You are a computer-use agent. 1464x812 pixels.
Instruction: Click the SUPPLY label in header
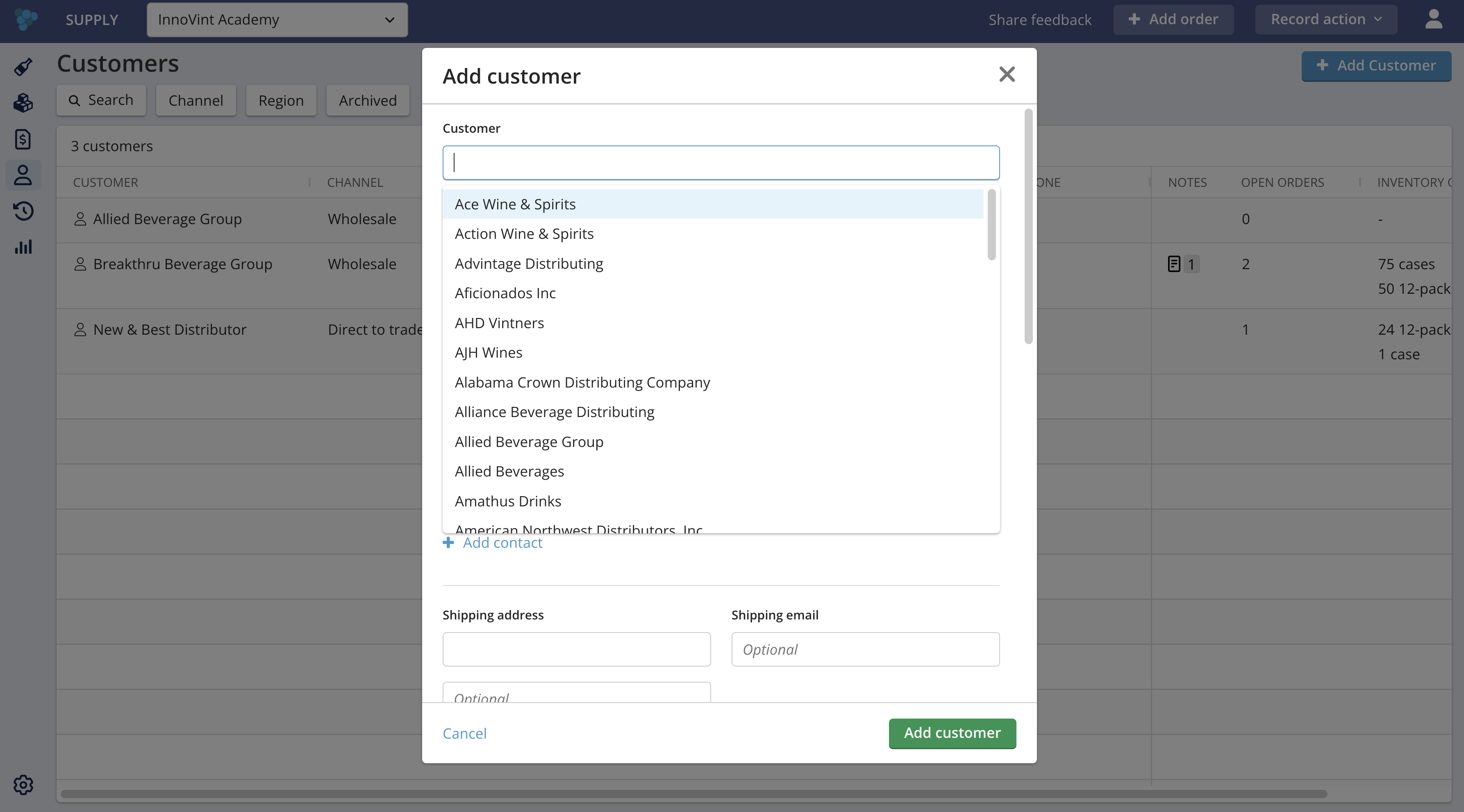91,20
